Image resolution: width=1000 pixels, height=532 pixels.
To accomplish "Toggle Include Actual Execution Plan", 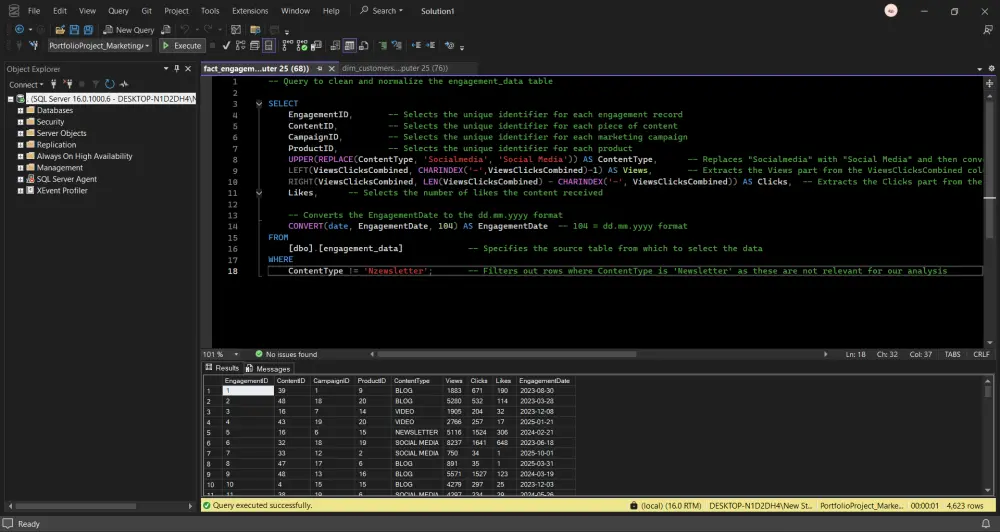I will [290, 46].
